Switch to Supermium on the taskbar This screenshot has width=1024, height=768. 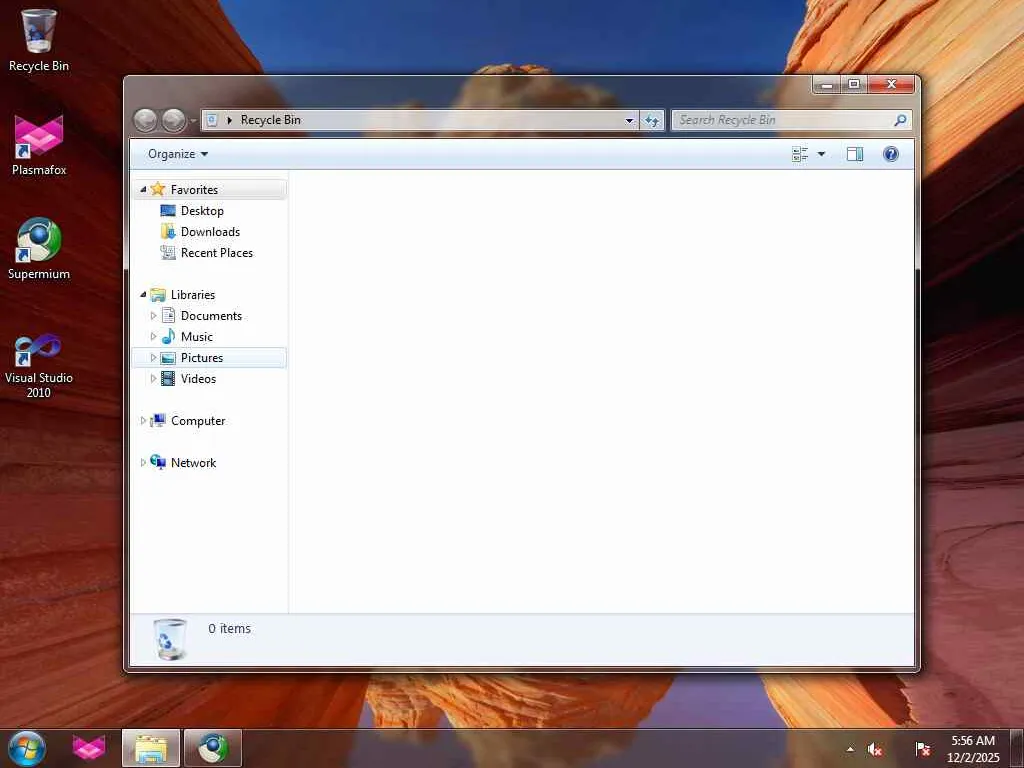pyautogui.click(x=213, y=748)
